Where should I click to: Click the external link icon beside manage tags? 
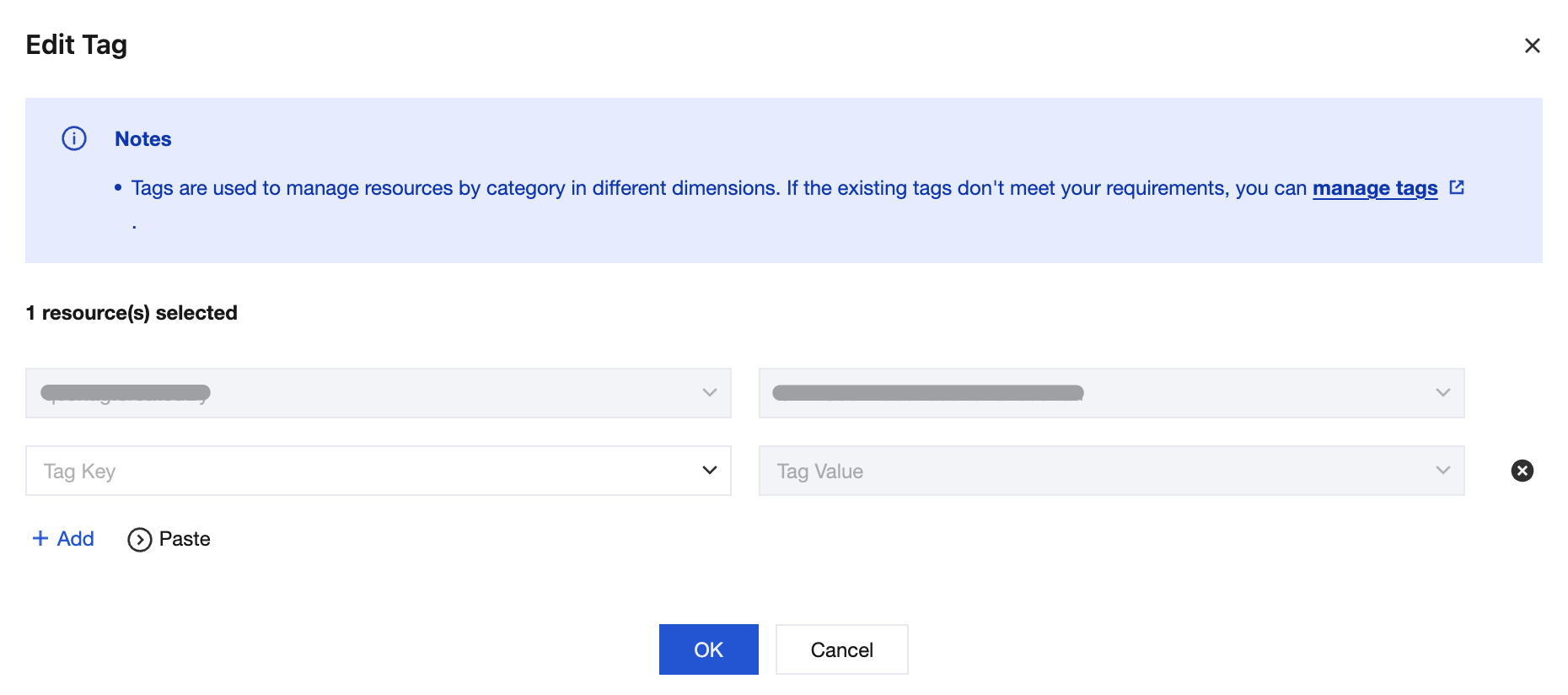pyautogui.click(x=1457, y=187)
